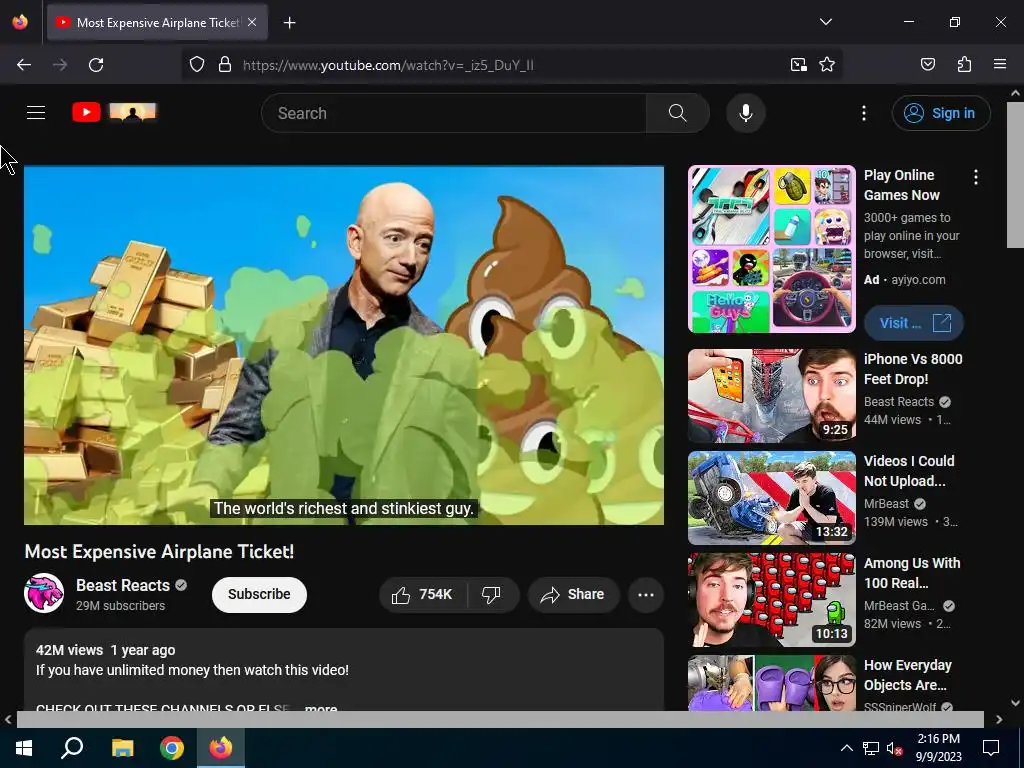Subscribe to Beast Reacts
The image size is (1024, 768).
pos(259,594)
